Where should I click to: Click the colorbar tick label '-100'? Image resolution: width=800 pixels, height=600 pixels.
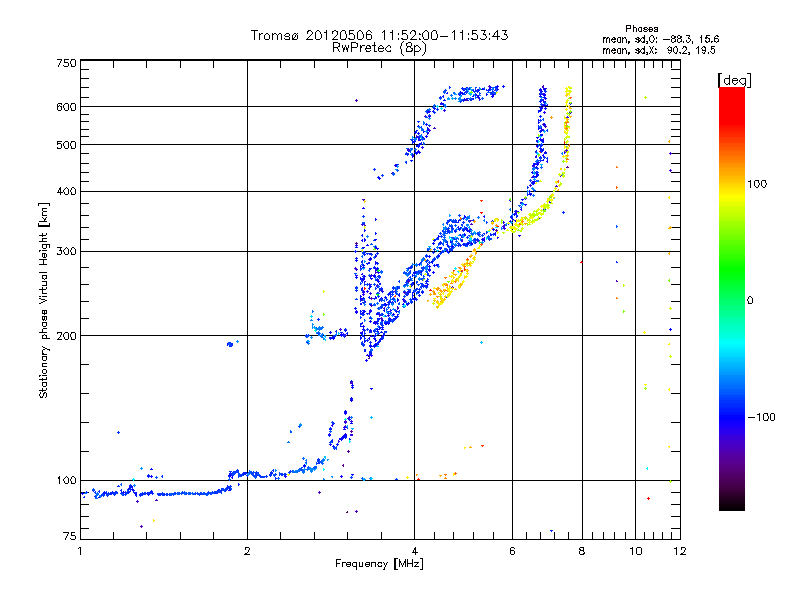(761, 417)
